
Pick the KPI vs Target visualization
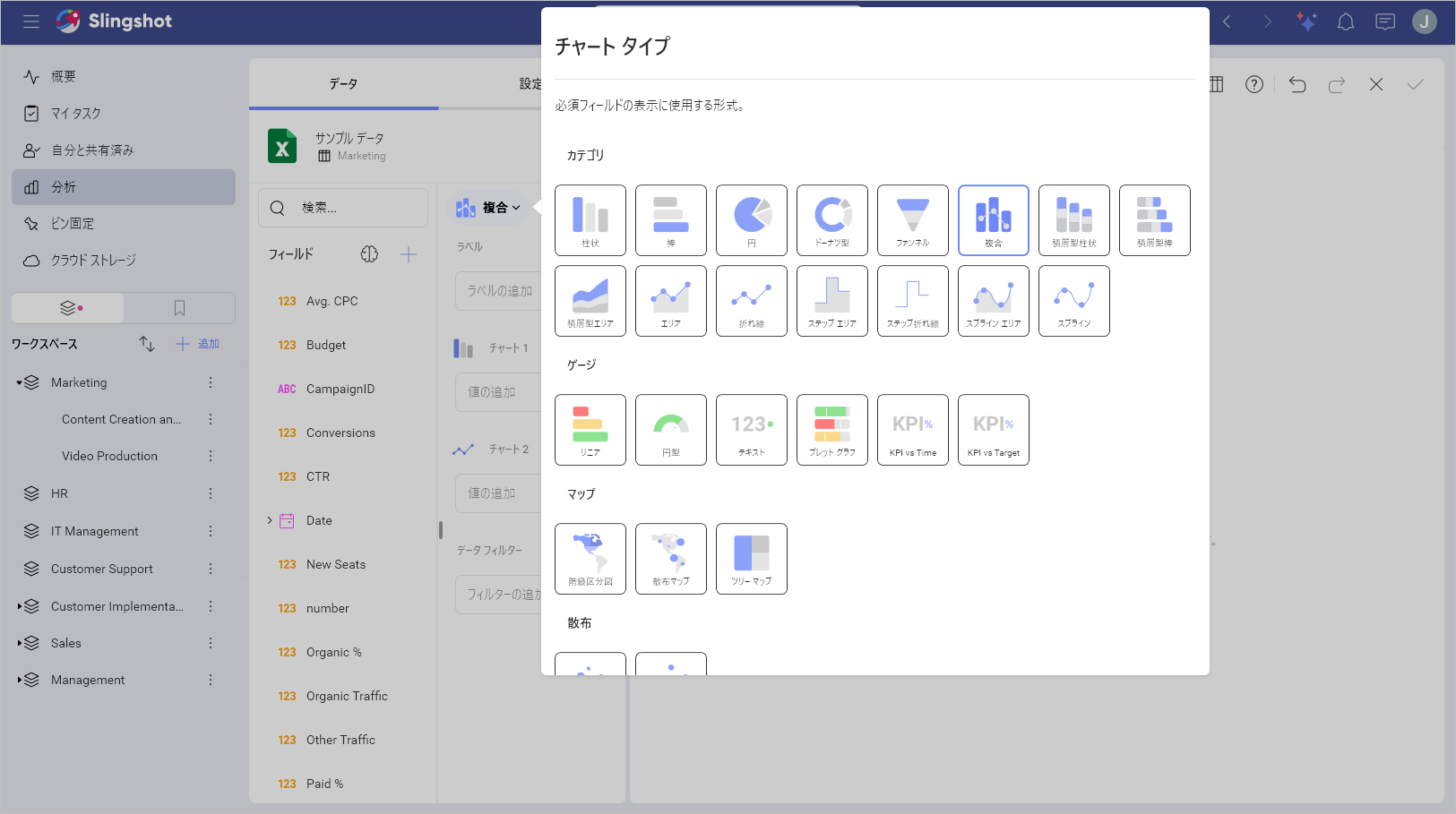994,430
